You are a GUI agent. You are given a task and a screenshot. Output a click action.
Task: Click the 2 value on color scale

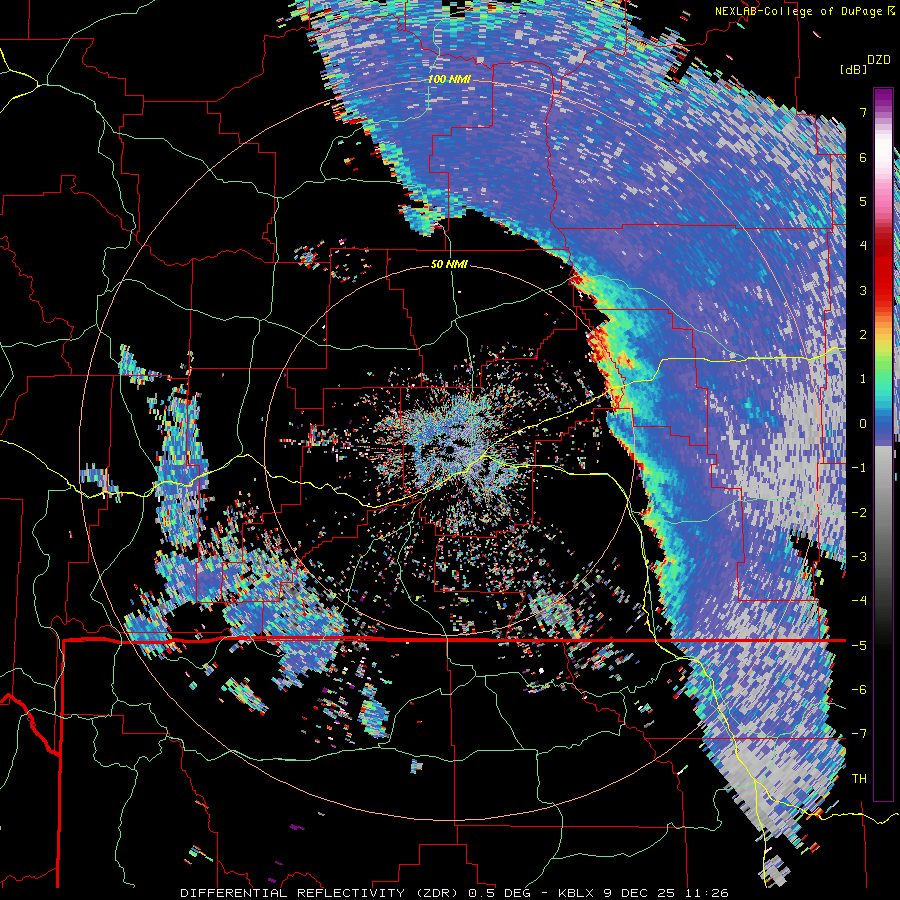[863, 335]
